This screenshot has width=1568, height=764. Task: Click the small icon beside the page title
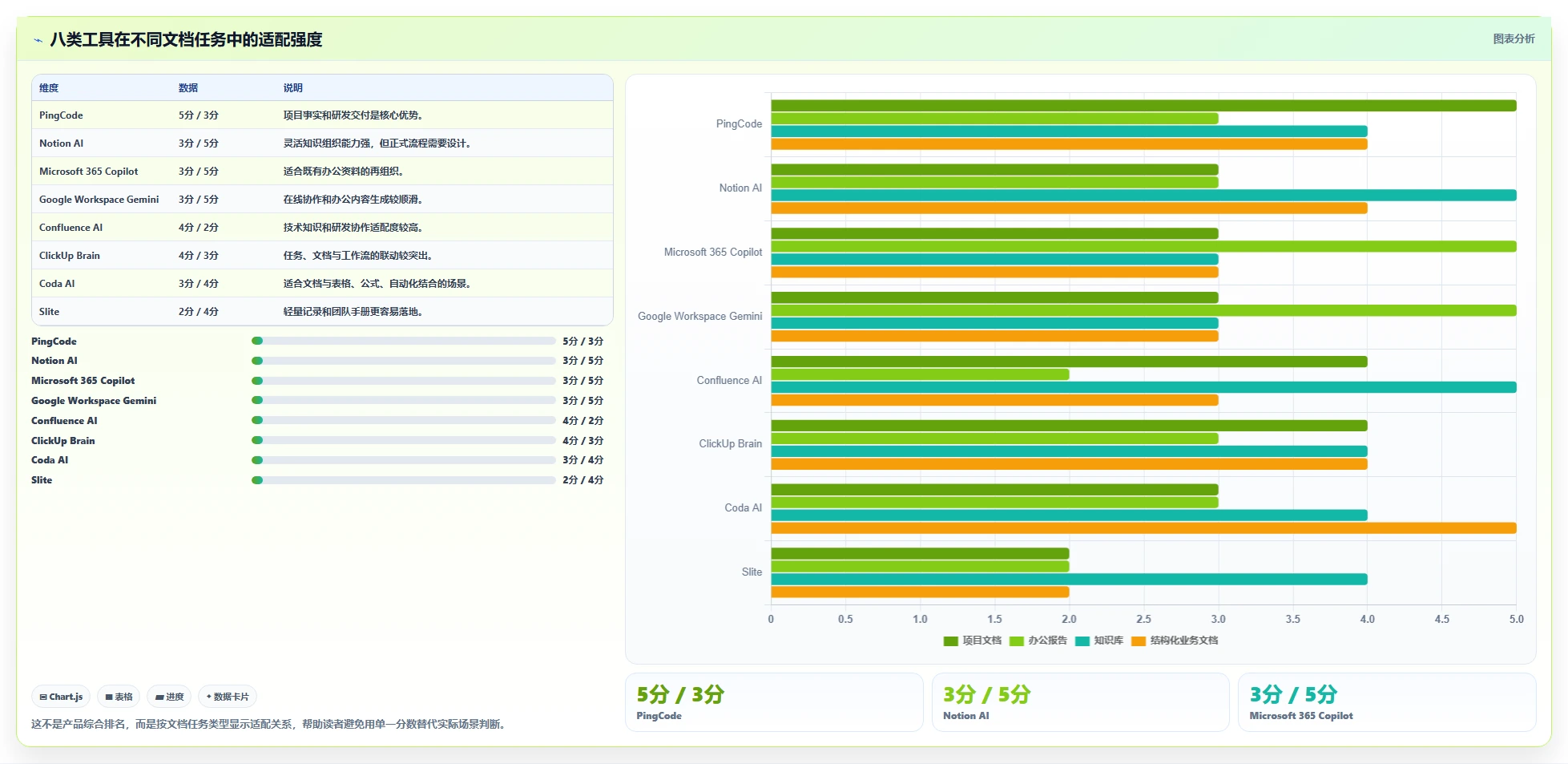tap(38, 40)
